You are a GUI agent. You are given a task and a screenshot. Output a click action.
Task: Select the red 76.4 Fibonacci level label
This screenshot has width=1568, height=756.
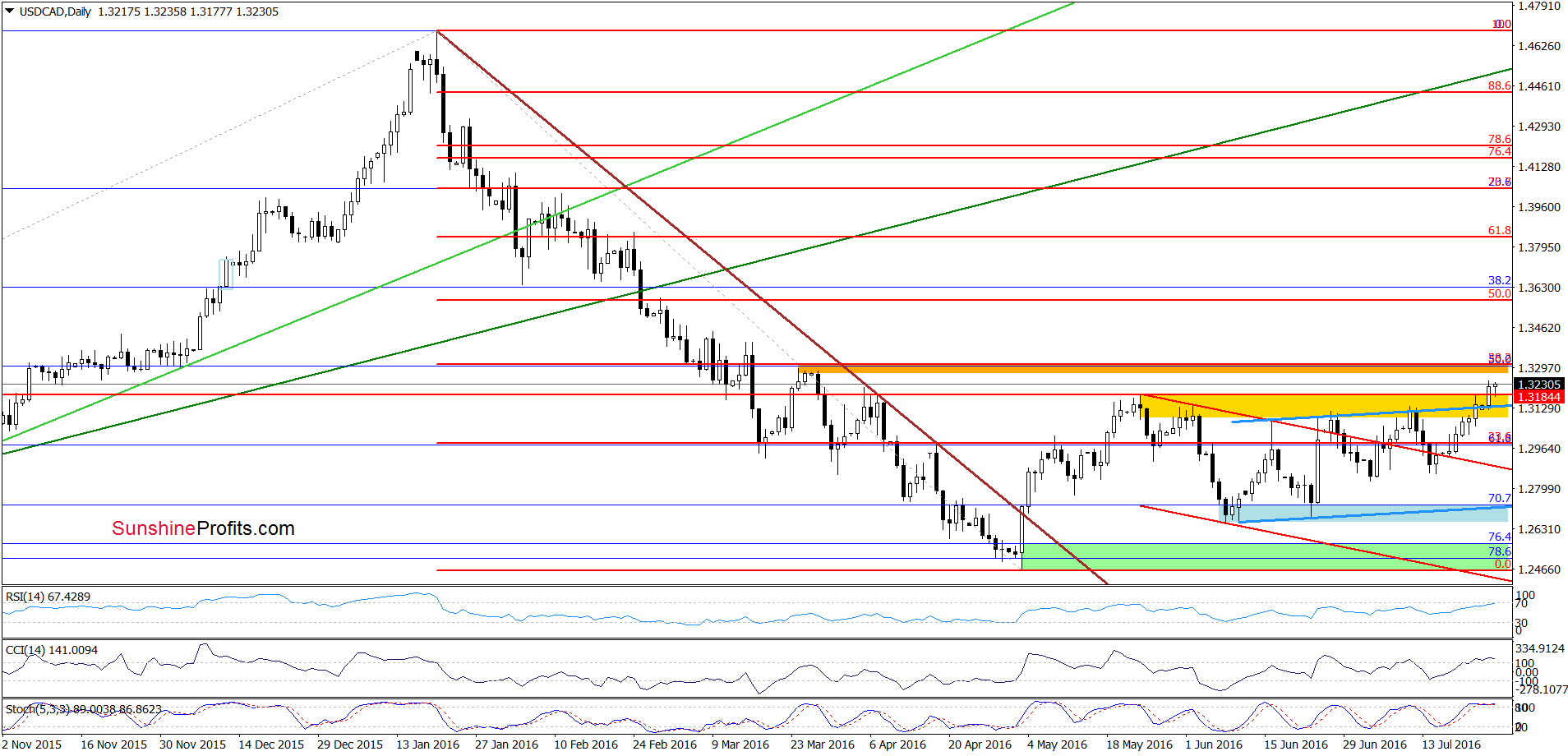coord(1499,151)
